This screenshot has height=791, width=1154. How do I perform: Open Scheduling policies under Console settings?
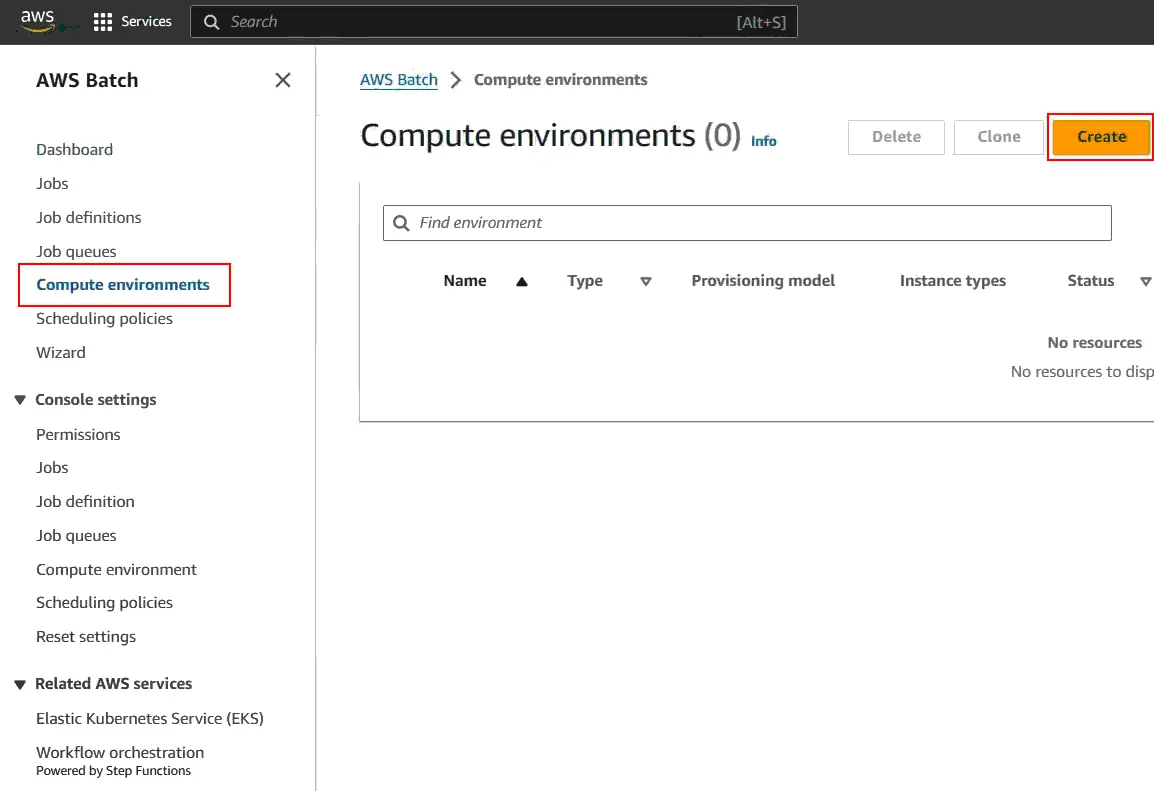(105, 603)
